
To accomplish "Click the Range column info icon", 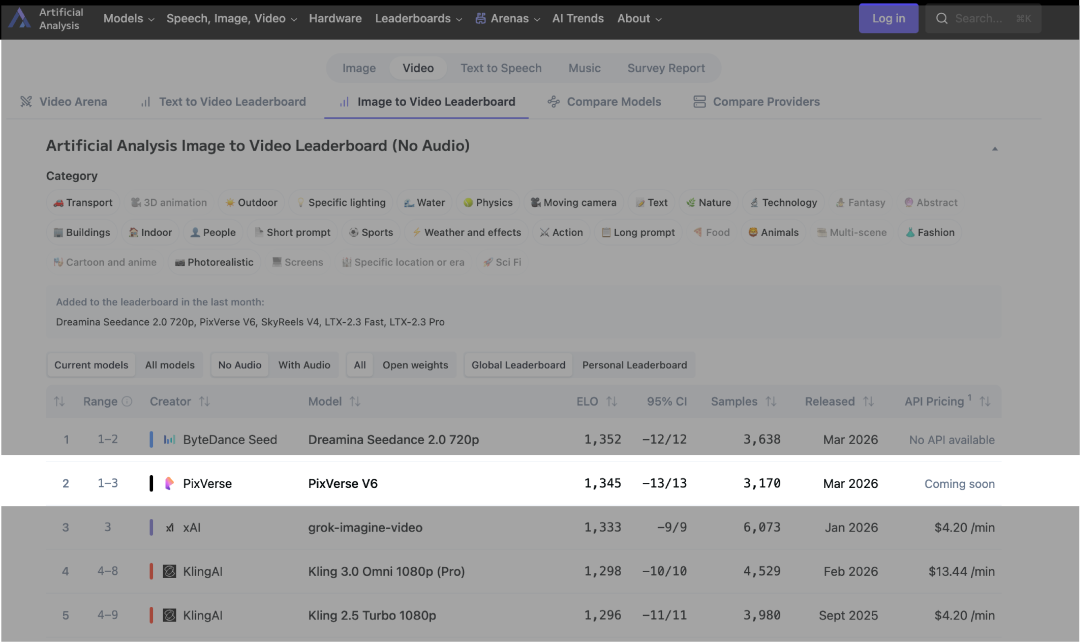I will pos(127,402).
